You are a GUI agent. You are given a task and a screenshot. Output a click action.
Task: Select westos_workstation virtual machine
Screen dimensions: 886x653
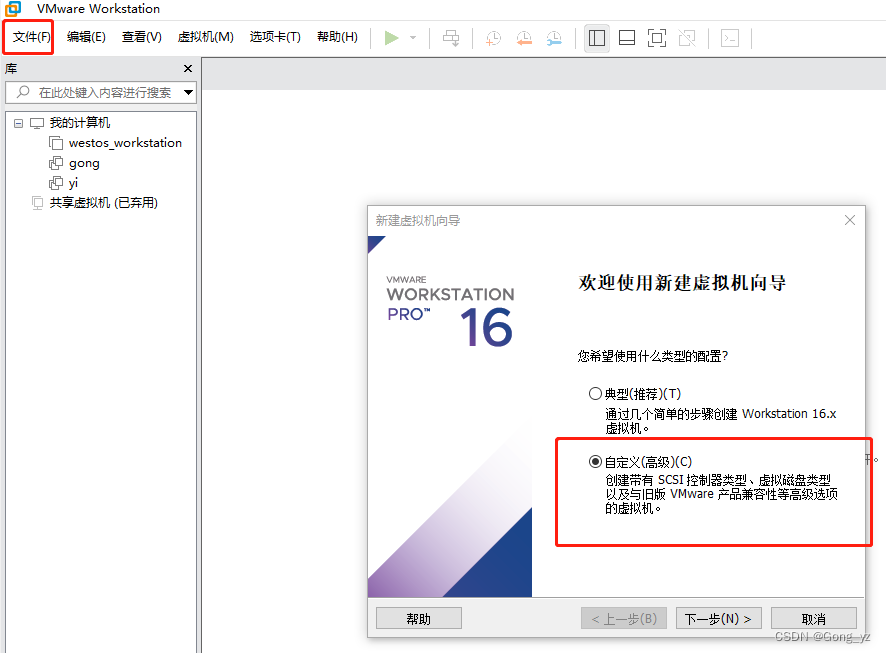tap(125, 143)
